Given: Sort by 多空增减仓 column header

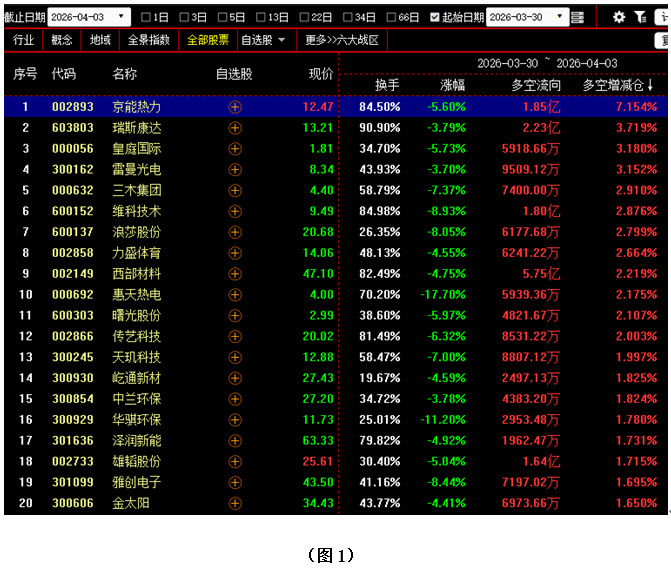Looking at the screenshot, I should pos(618,85).
